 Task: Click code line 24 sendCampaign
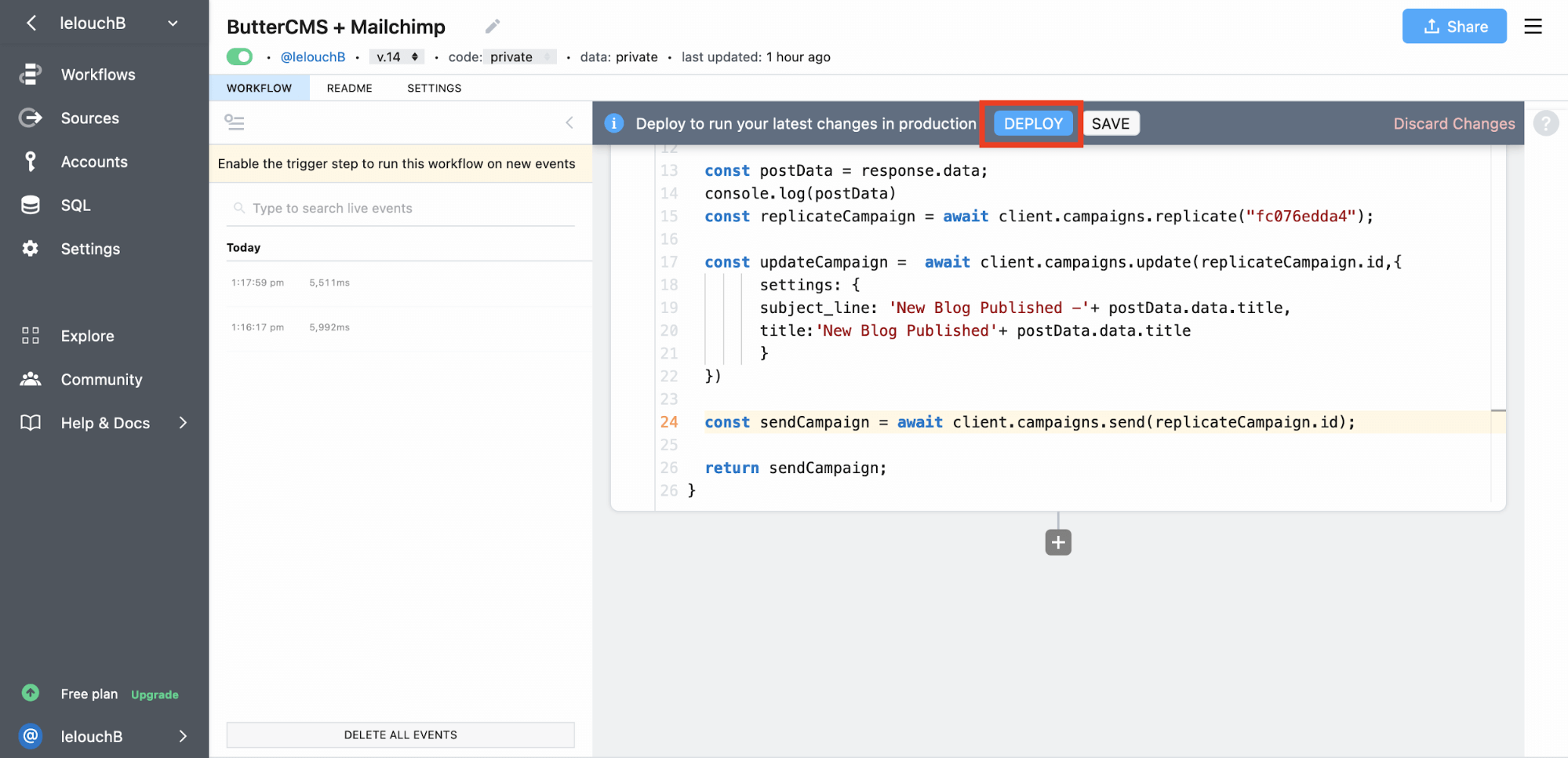tap(1029, 422)
